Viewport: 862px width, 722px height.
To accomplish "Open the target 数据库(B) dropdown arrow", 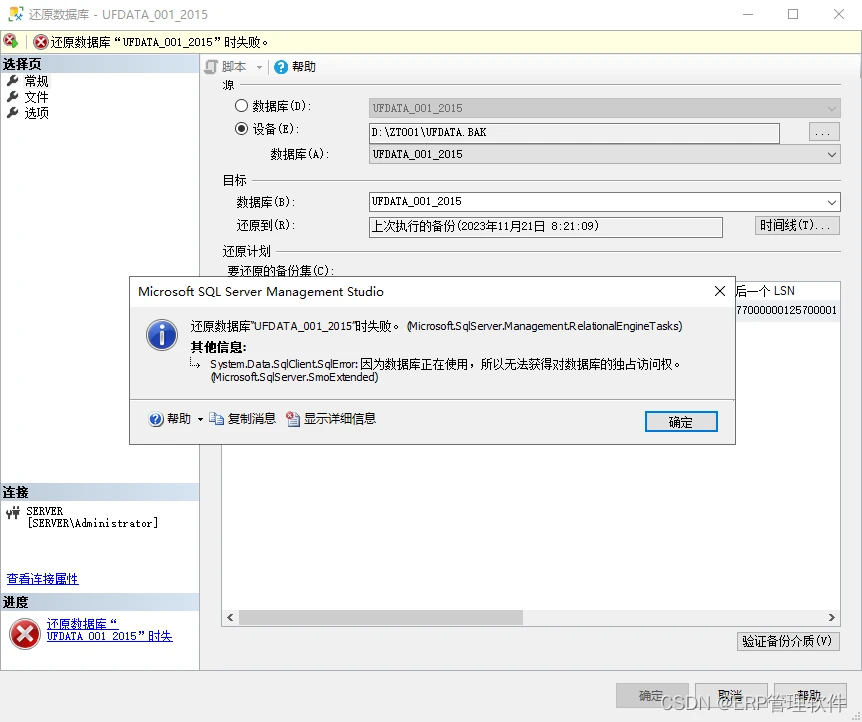I will click(832, 202).
